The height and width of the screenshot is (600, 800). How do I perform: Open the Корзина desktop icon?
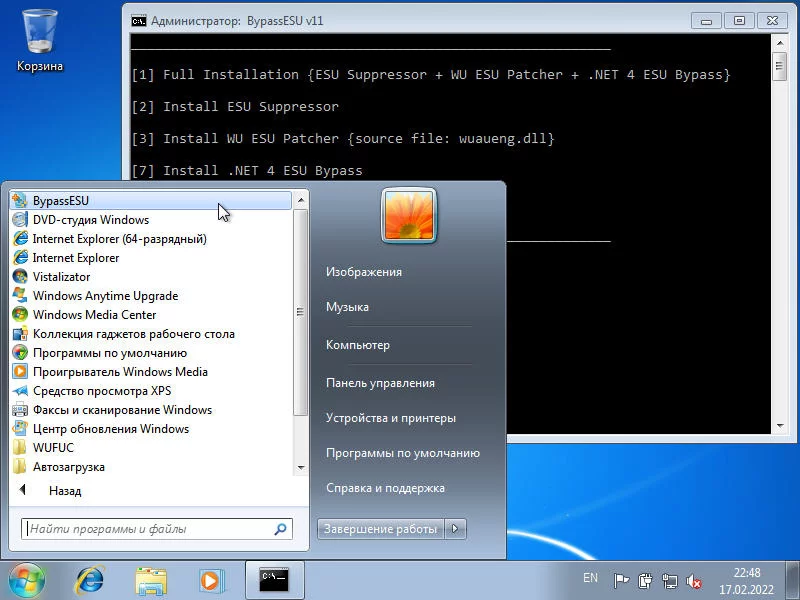point(39,41)
